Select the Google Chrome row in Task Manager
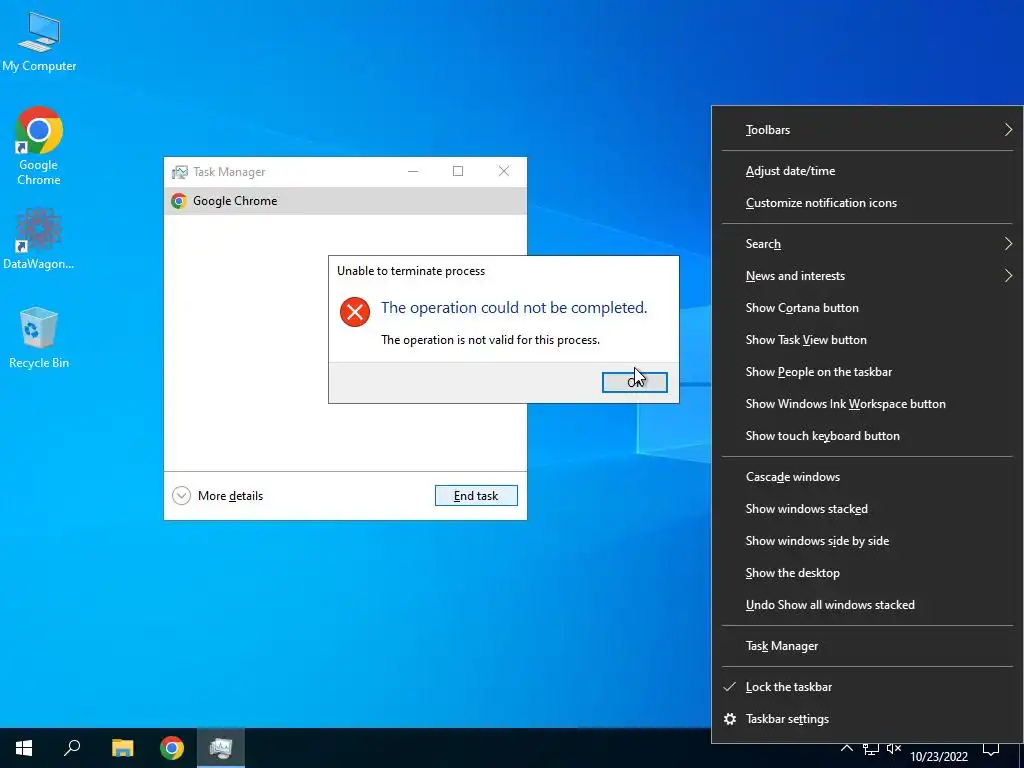 [x=345, y=201]
